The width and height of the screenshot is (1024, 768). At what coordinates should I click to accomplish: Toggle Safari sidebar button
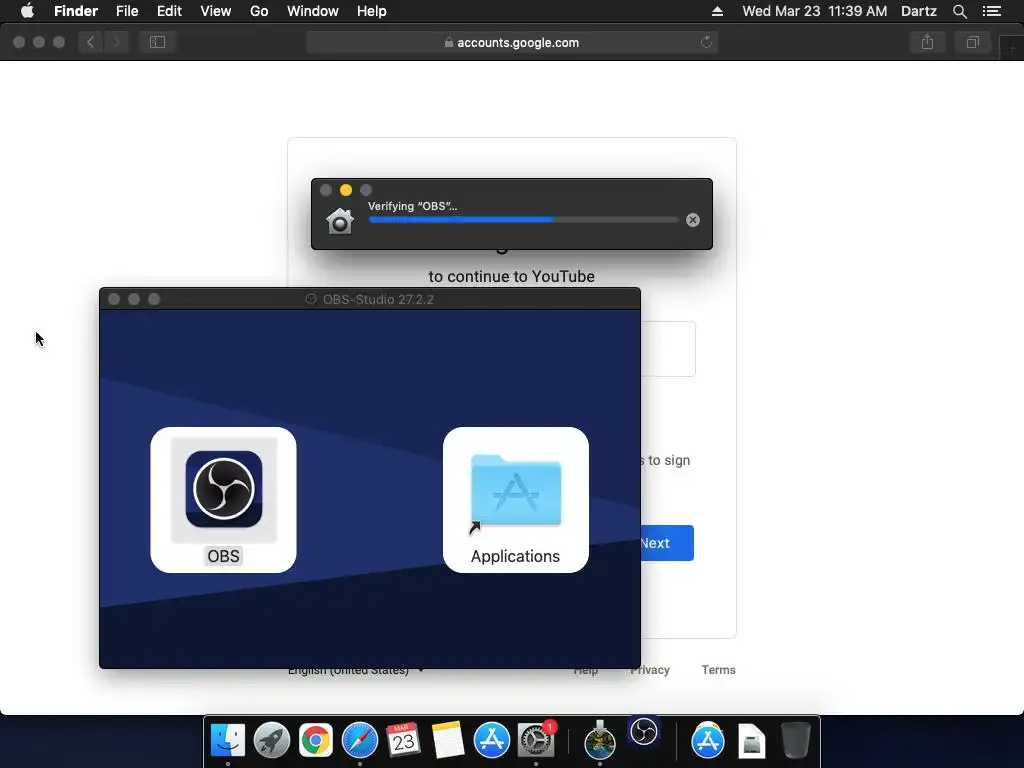tap(157, 42)
